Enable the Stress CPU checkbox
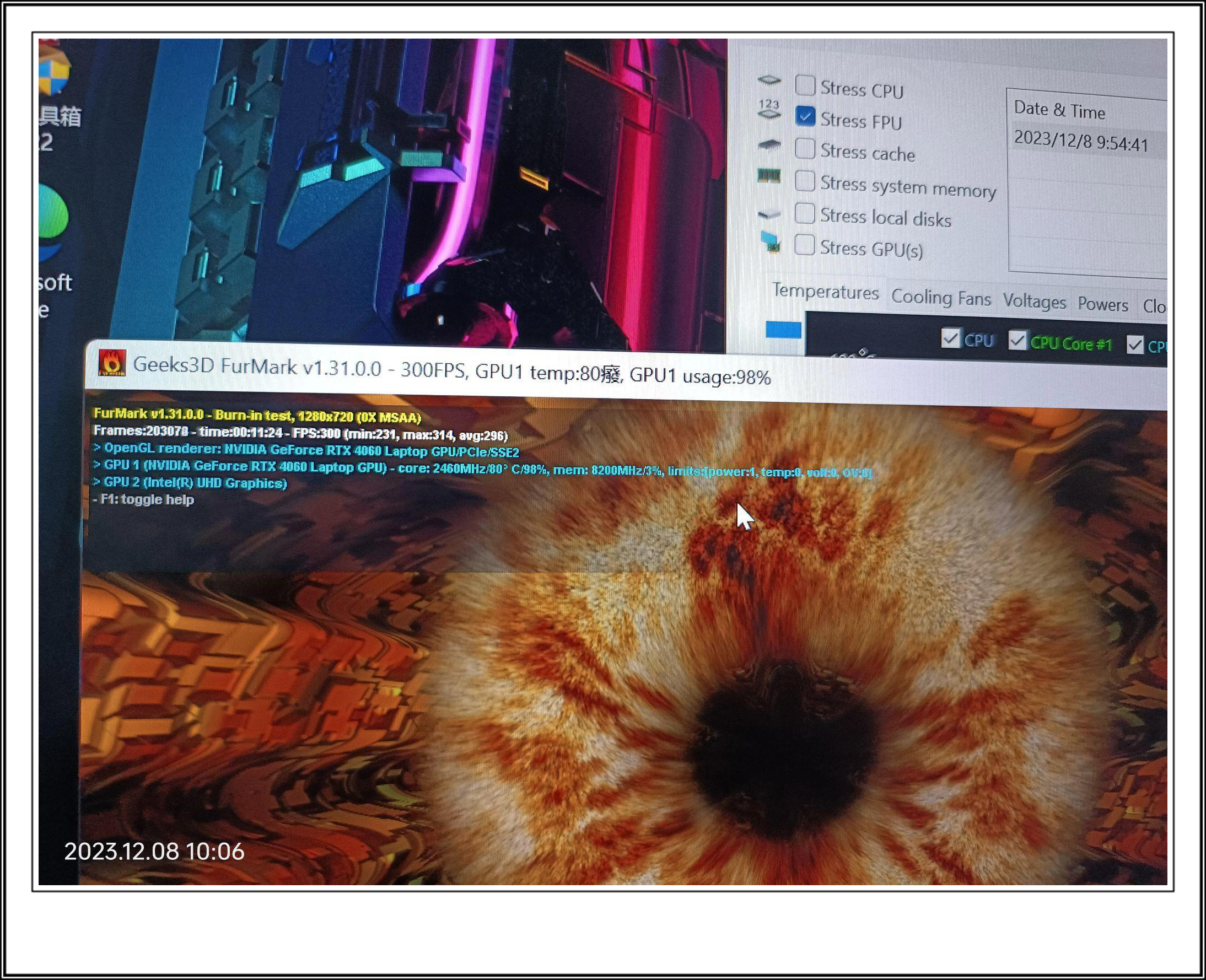 (805, 86)
